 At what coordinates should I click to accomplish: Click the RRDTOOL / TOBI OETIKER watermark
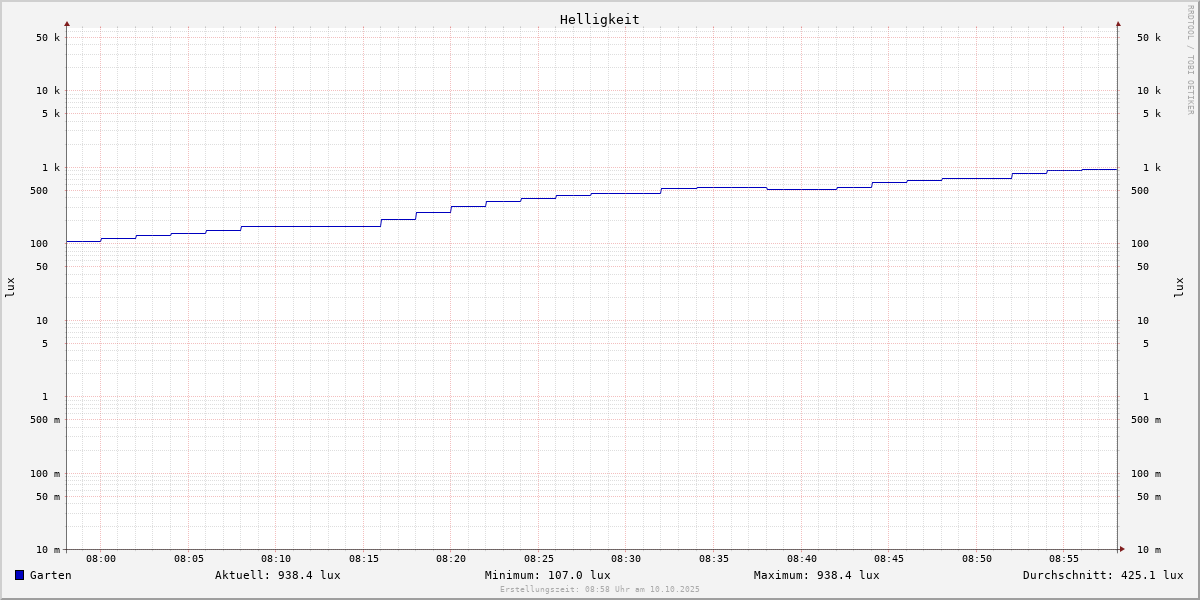[x=1190, y=60]
